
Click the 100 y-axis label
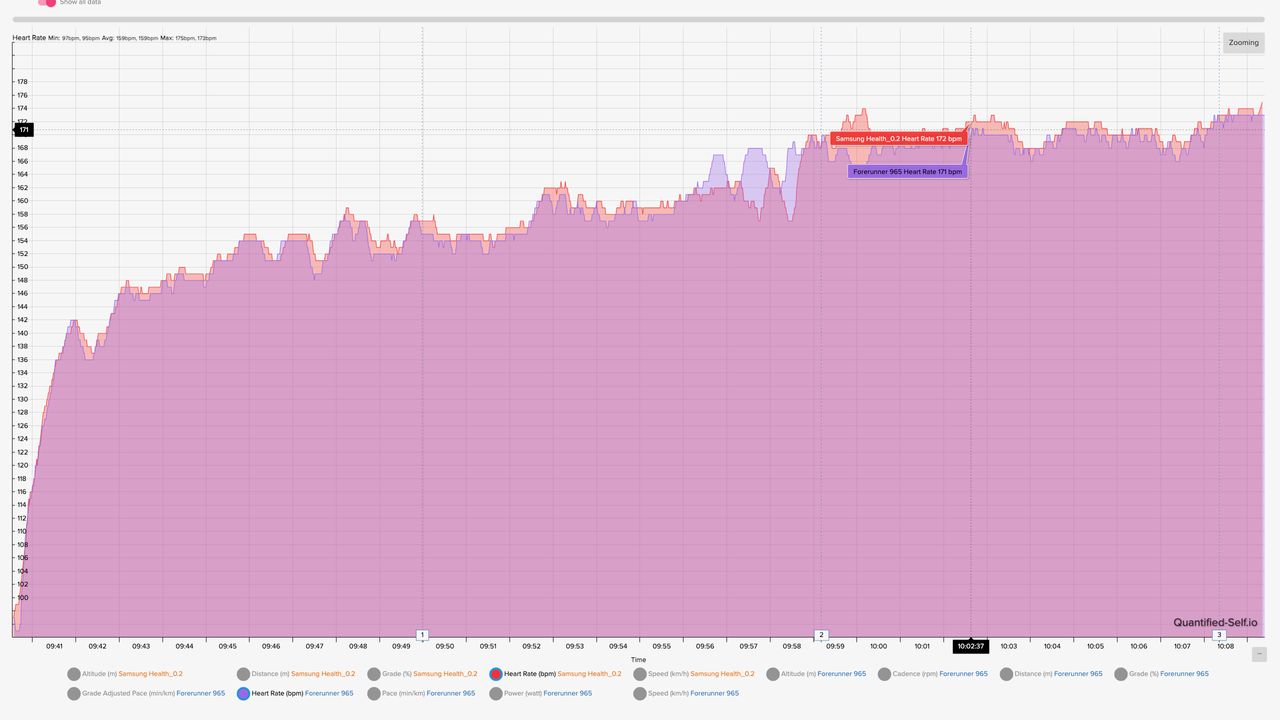[22, 598]
